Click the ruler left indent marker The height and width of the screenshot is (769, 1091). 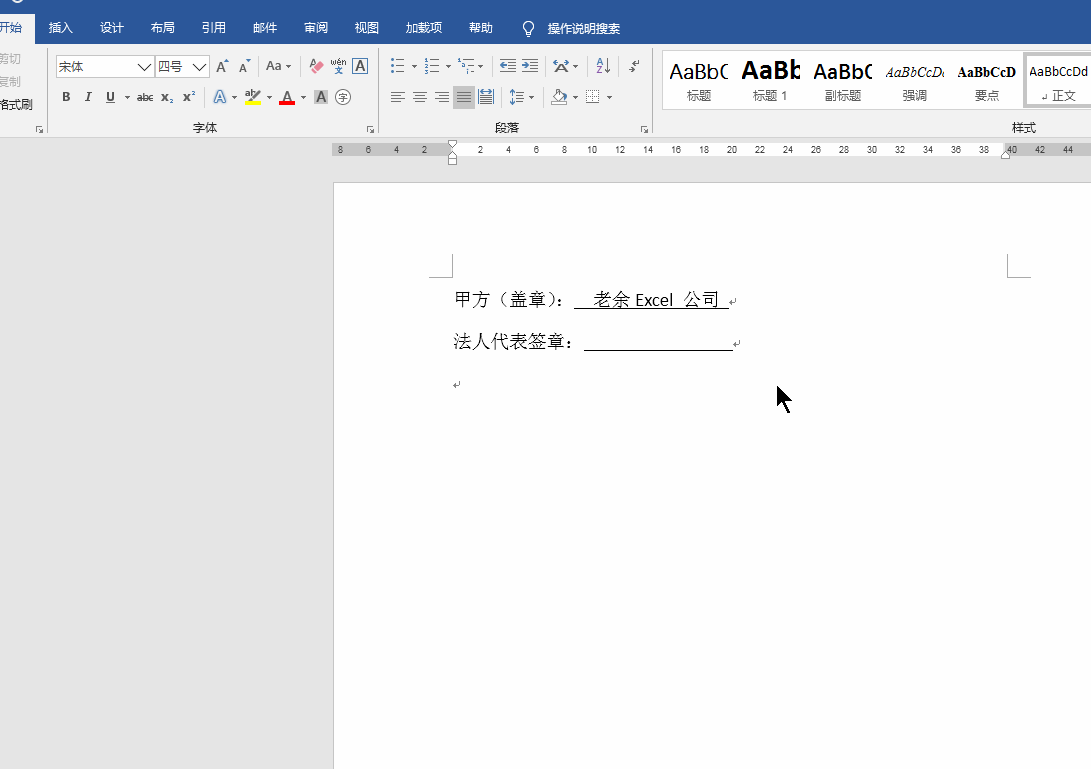[x=452, y=159]
